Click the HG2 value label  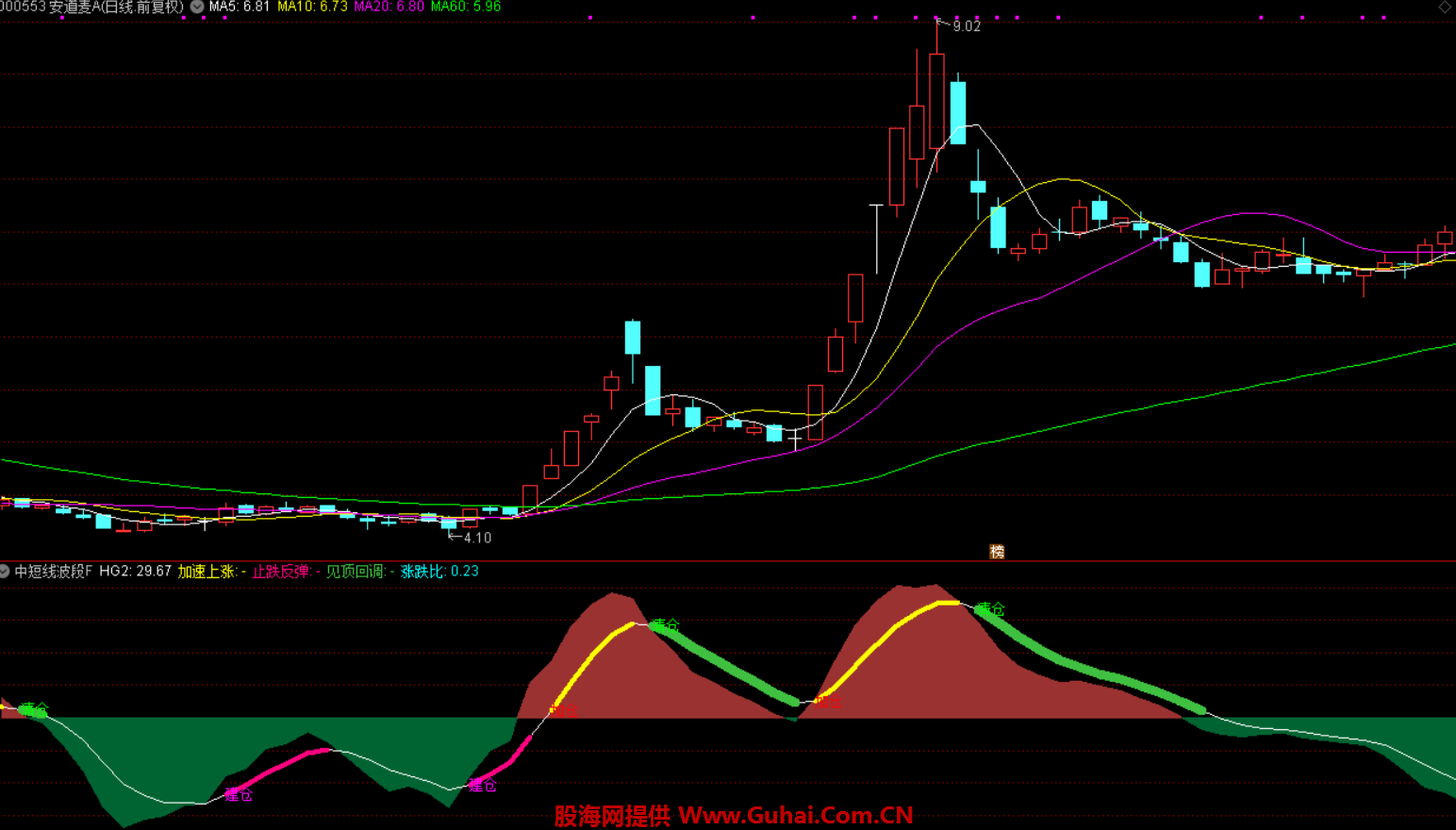coord(136,572)
